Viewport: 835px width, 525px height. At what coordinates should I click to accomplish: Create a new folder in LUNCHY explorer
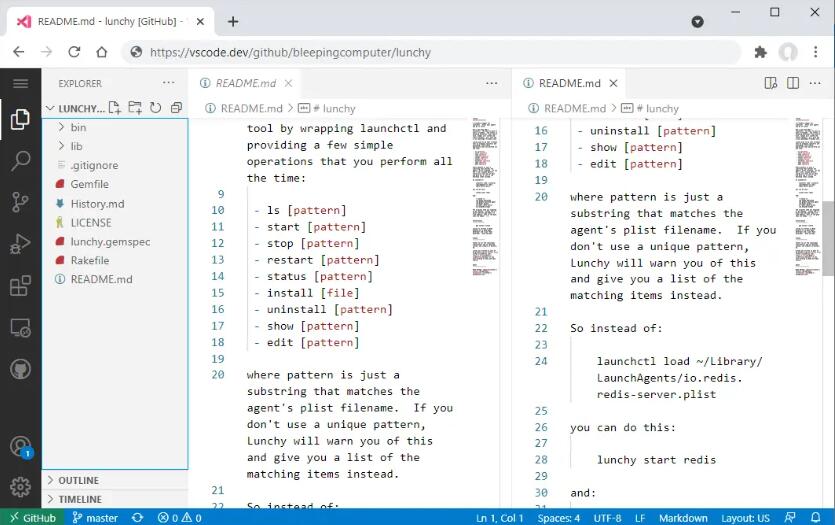[x=135, y=108]
